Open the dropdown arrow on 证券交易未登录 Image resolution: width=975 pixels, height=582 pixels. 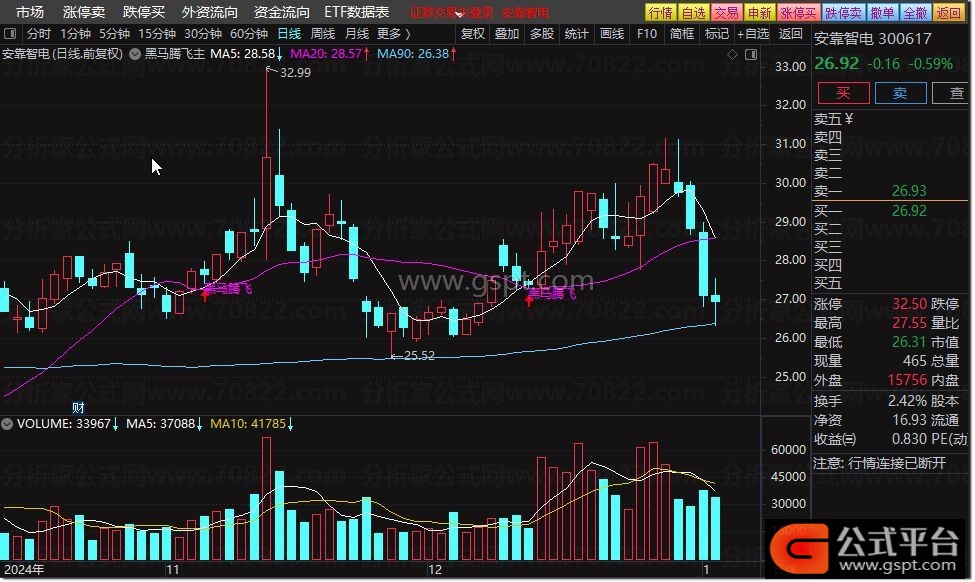coord(459,14)
